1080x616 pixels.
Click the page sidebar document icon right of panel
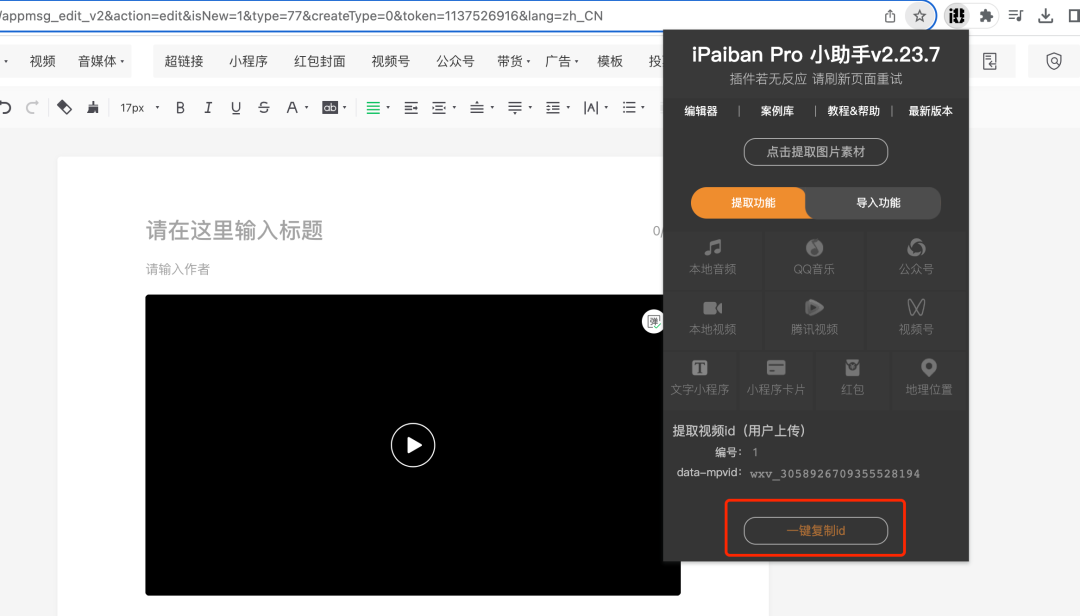click(990, 61)
